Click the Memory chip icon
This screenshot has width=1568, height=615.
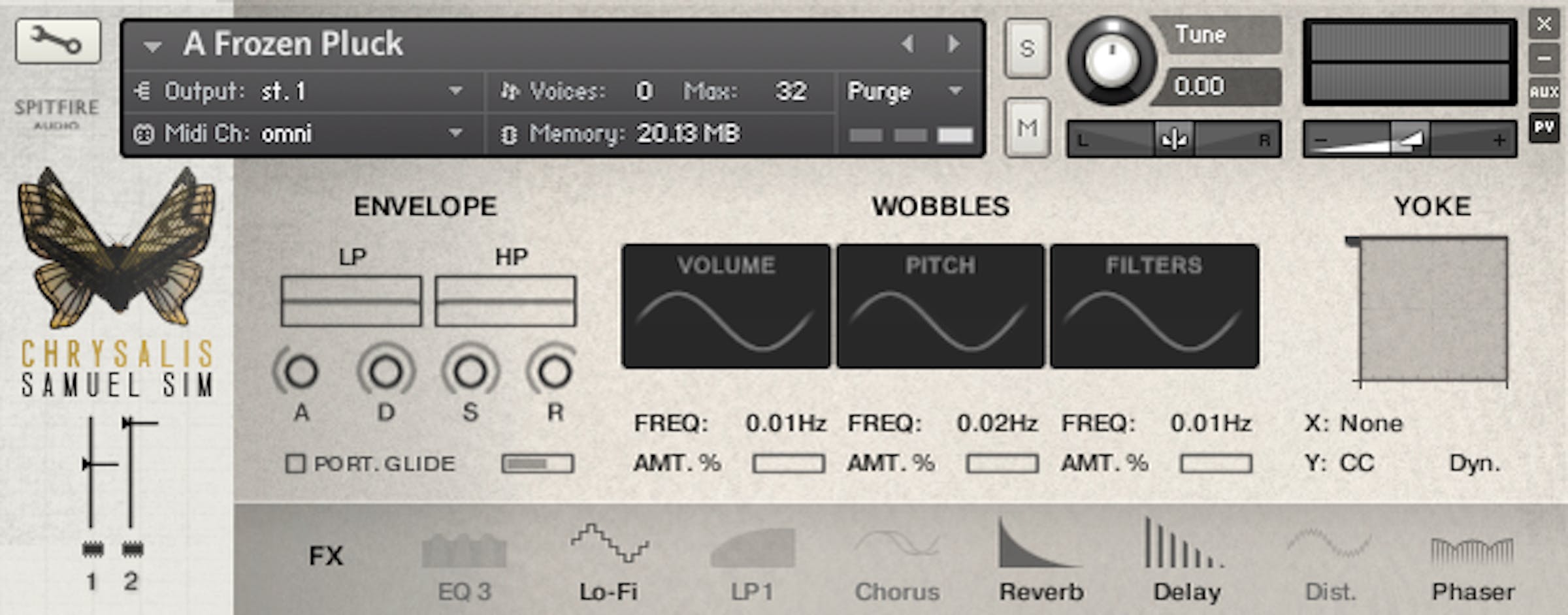(508, 134)
